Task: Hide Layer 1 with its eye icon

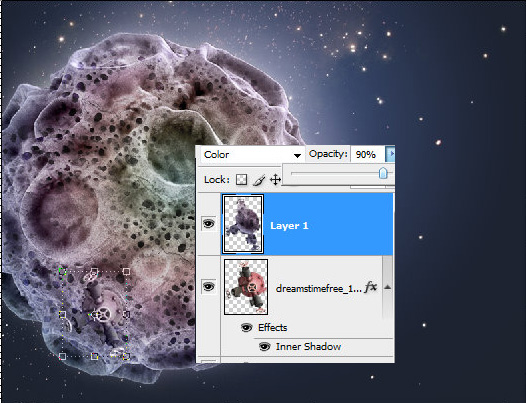Action: point(209,223)
